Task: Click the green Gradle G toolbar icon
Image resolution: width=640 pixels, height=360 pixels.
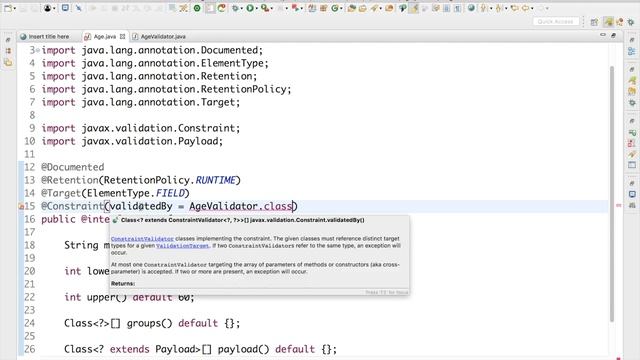Action: [x=335, y=8]
